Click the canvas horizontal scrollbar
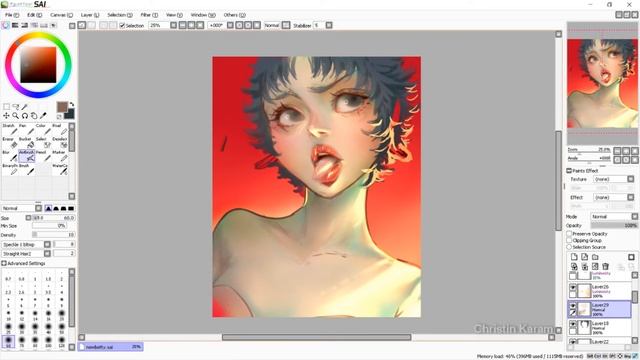Image resolution: width=640 pixels, height=360 pixels. [x=316, y=337]
